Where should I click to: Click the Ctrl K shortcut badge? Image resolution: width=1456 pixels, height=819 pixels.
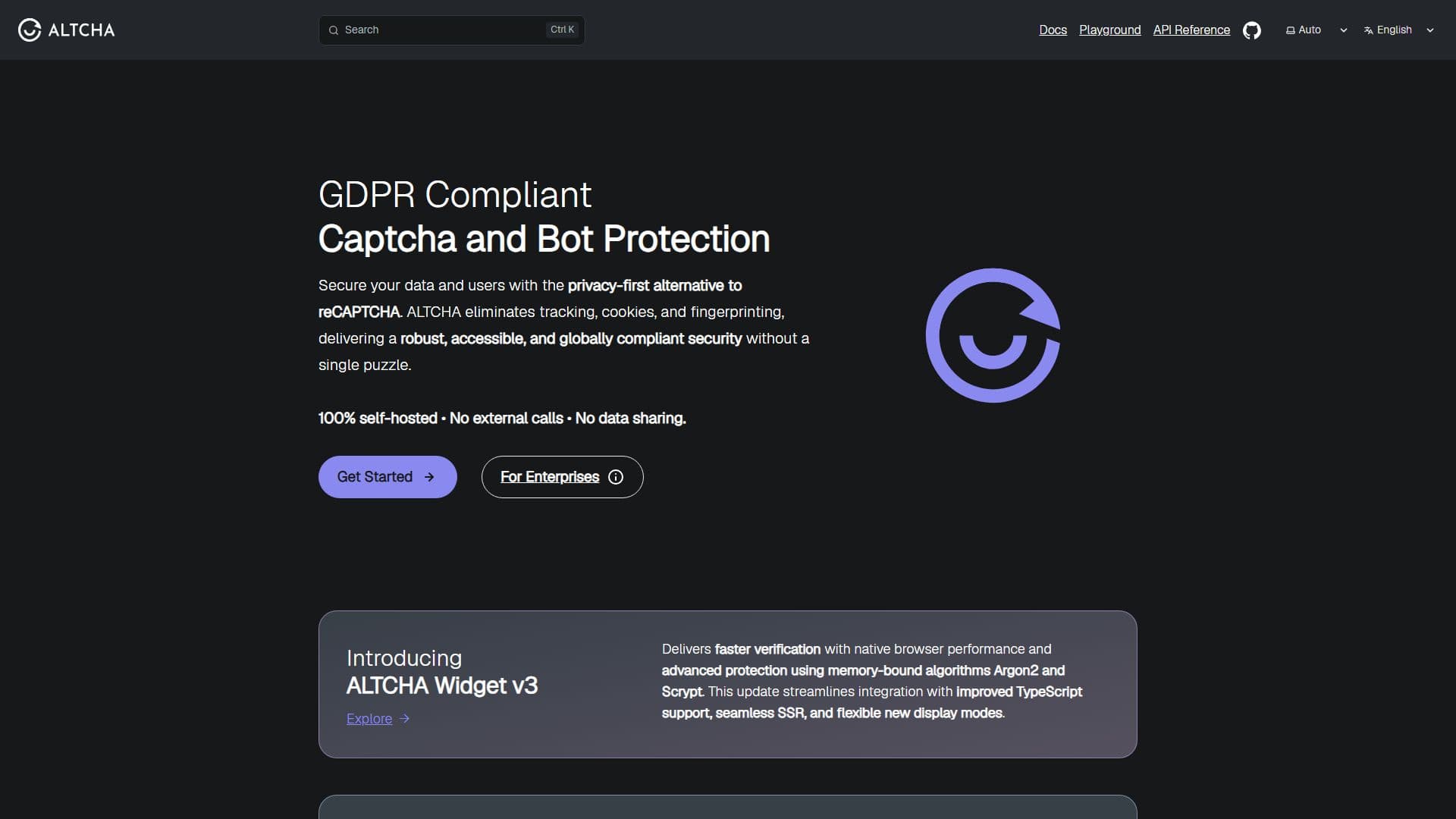(x=563, y=30)
